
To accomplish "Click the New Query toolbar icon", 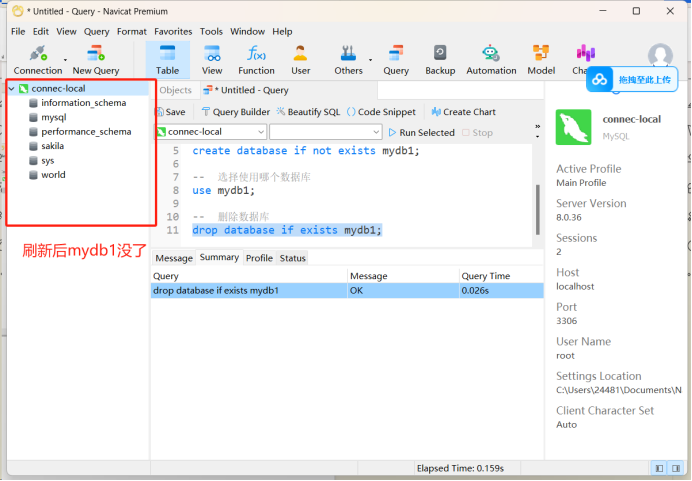I will click(x=96, y=60).
